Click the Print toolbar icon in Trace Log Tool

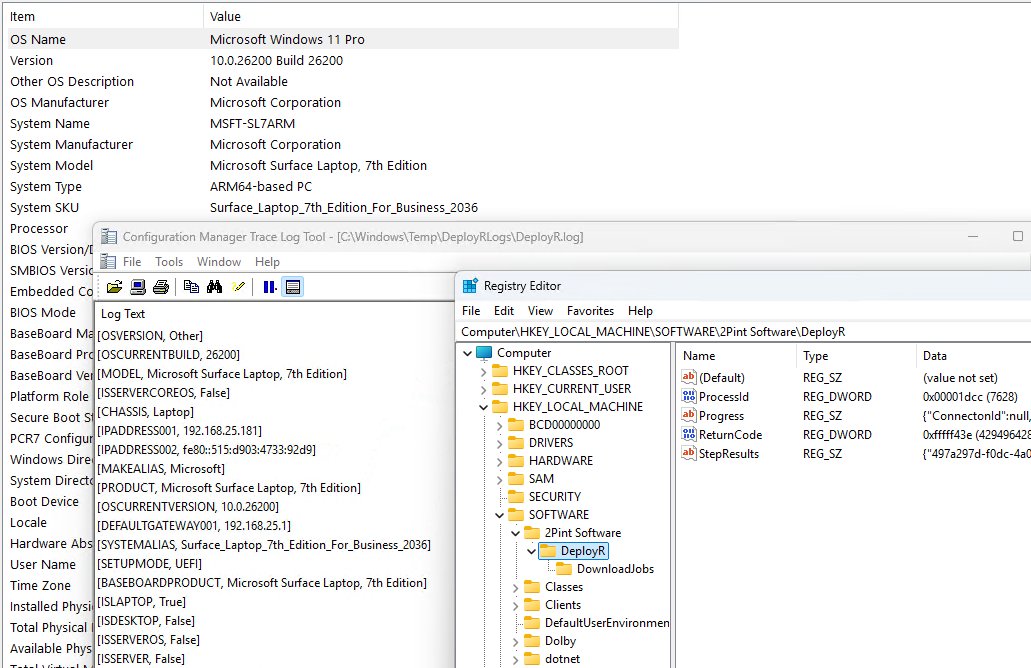[x=161, y=287]
